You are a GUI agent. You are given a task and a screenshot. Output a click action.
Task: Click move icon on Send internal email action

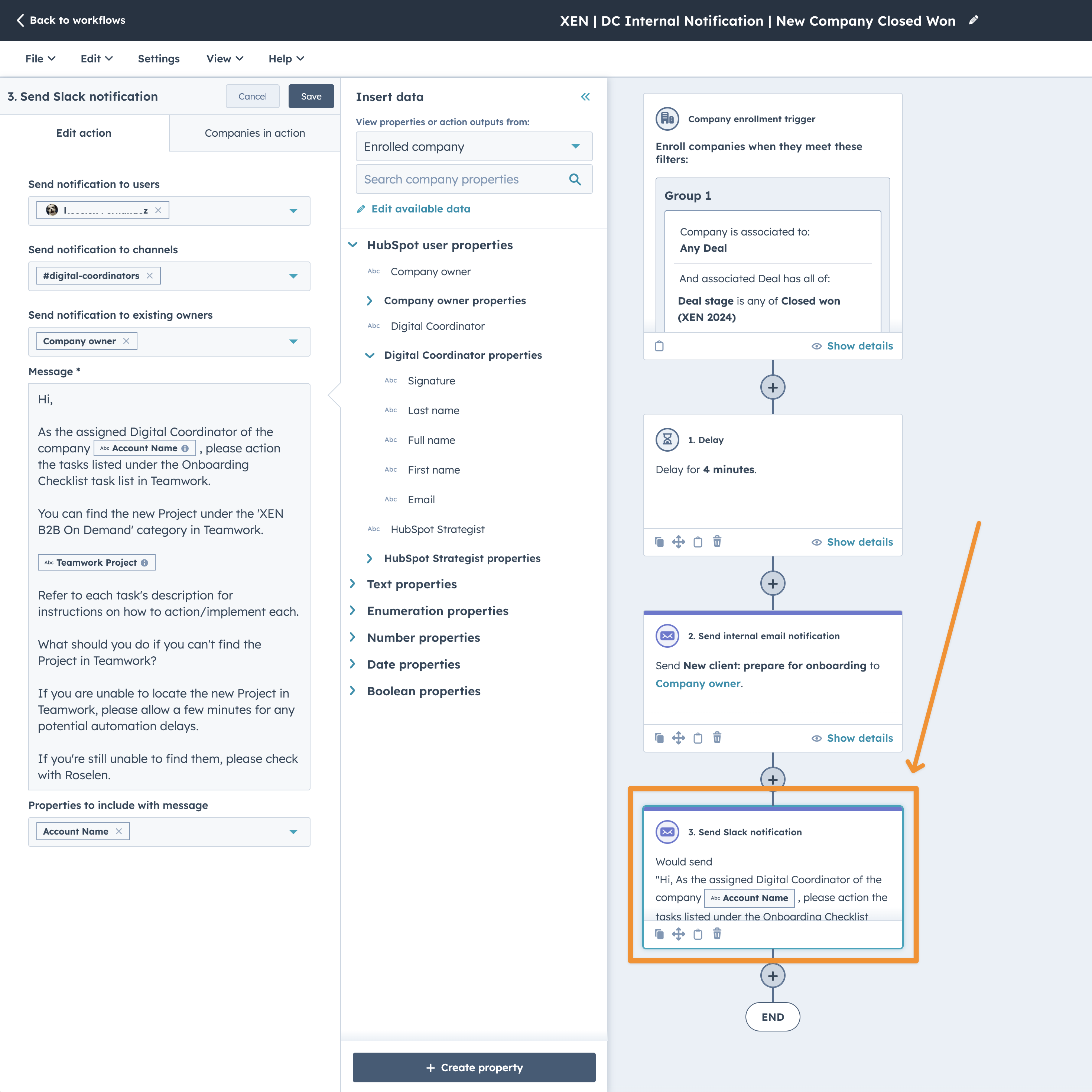(678, 738)
